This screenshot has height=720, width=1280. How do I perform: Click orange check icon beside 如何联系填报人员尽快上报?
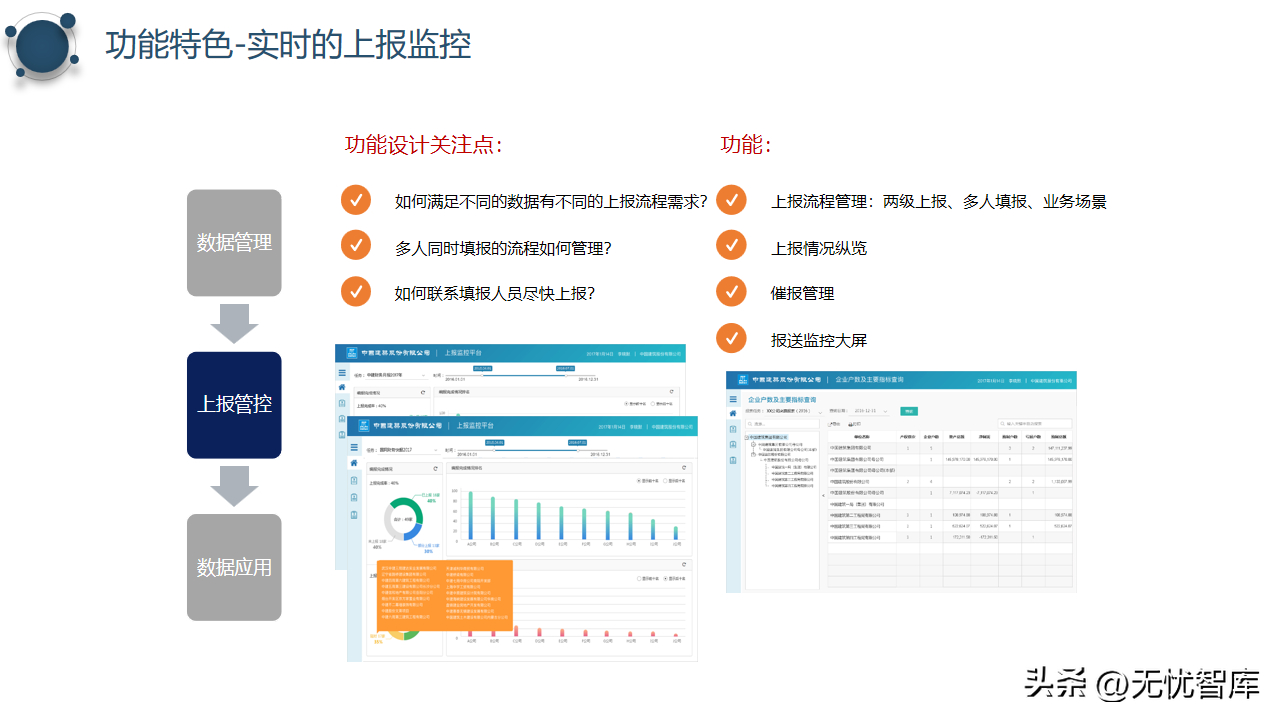(x=356, y=292)
